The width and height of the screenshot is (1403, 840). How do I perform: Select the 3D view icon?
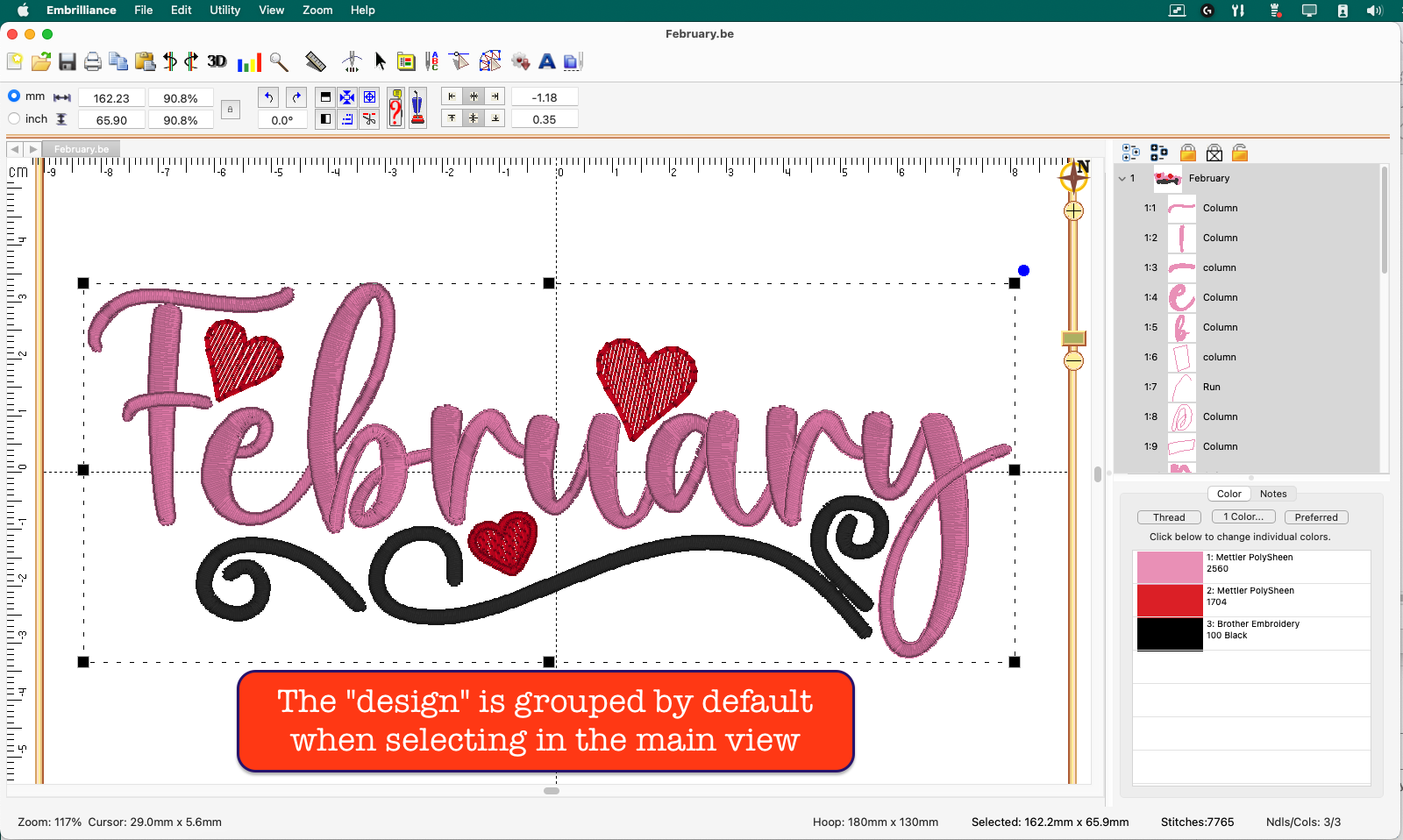tap(217, 61)
